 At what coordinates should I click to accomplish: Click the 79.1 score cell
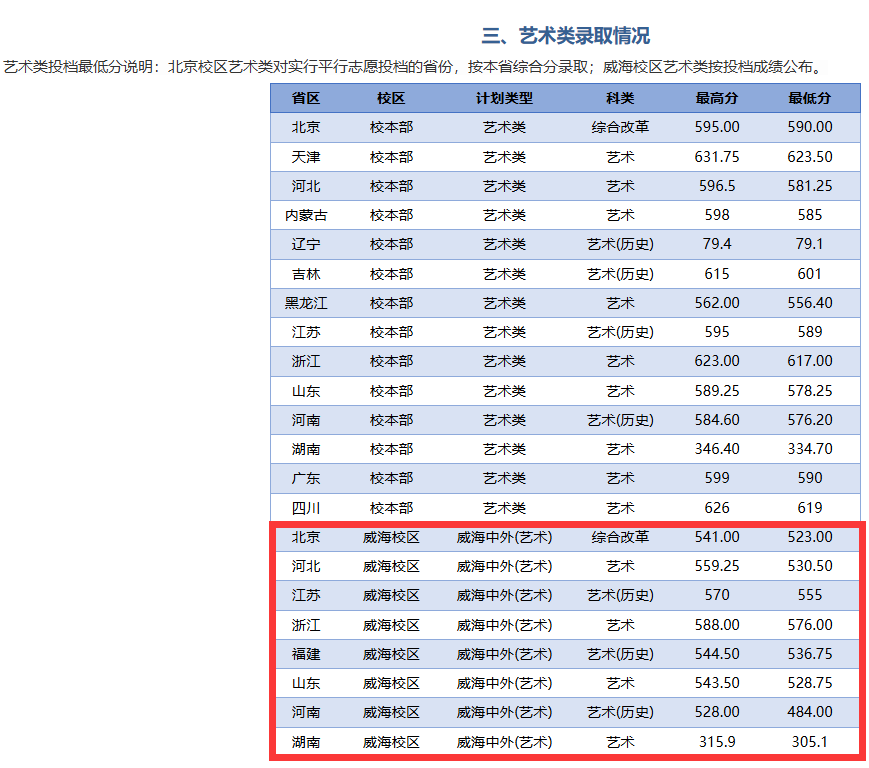click(x=810, y=244)
